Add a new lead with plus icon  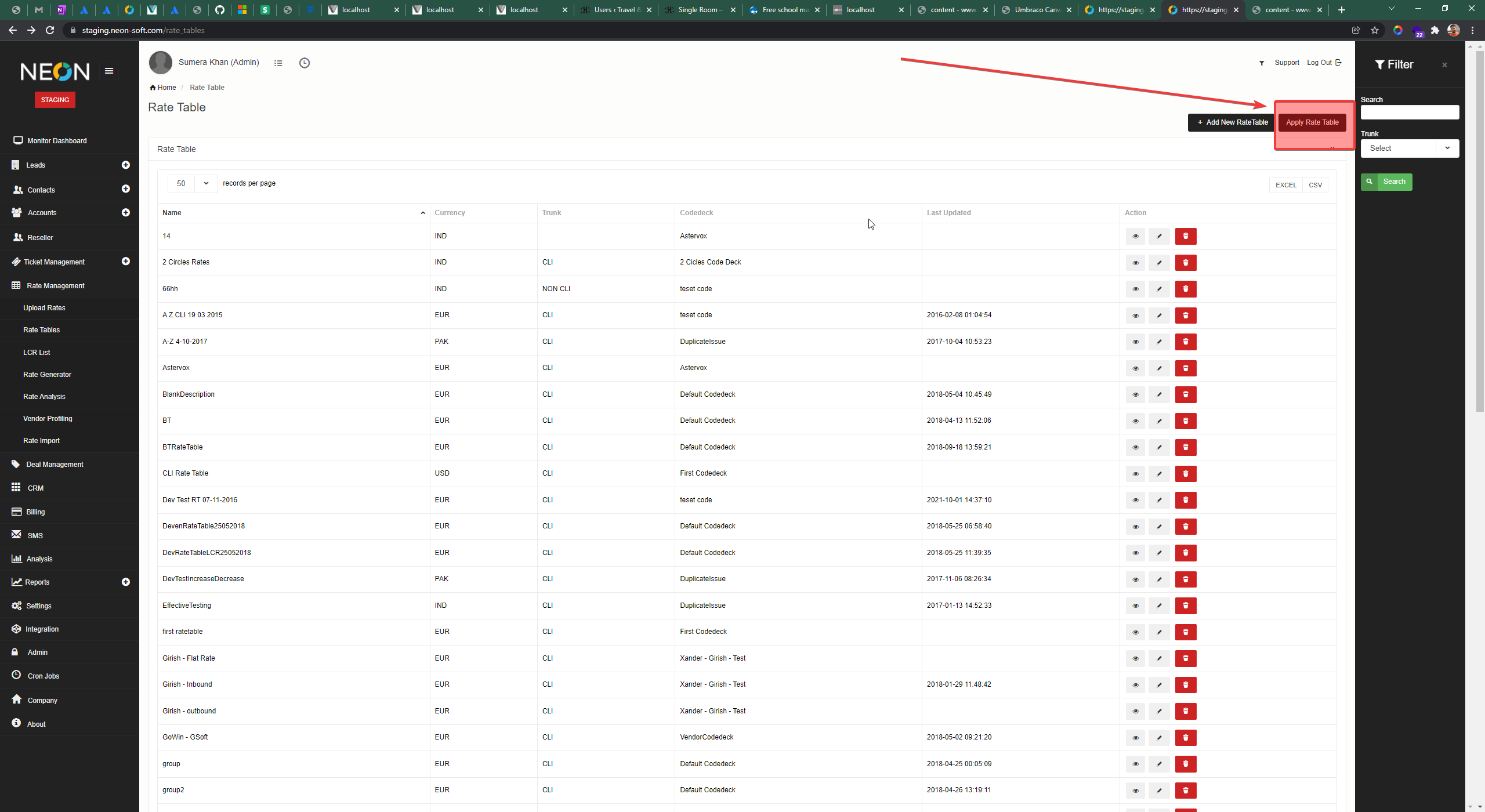coord(125,165)
